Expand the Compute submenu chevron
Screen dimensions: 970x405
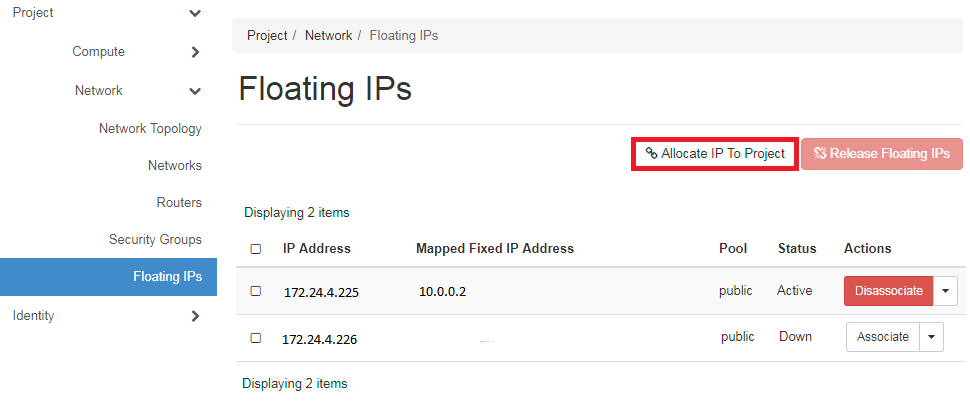pyautogui.click(x=195, y=52)
